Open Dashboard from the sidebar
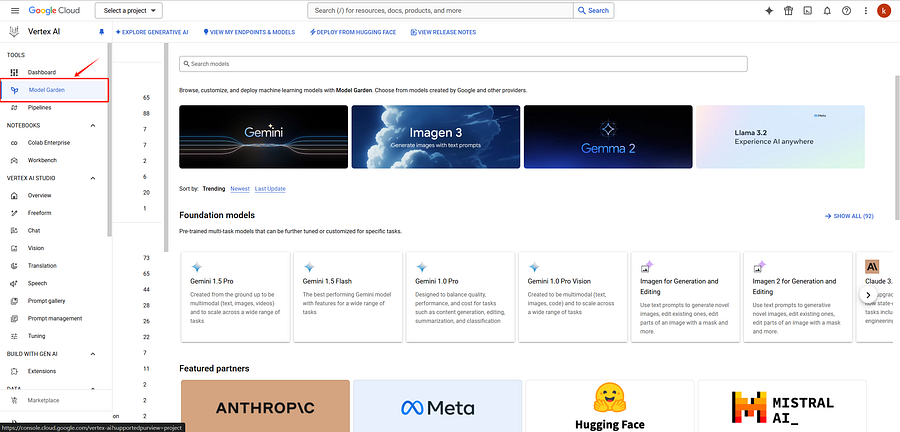Viewport: 900px width, 432px height. coord(42,72)
